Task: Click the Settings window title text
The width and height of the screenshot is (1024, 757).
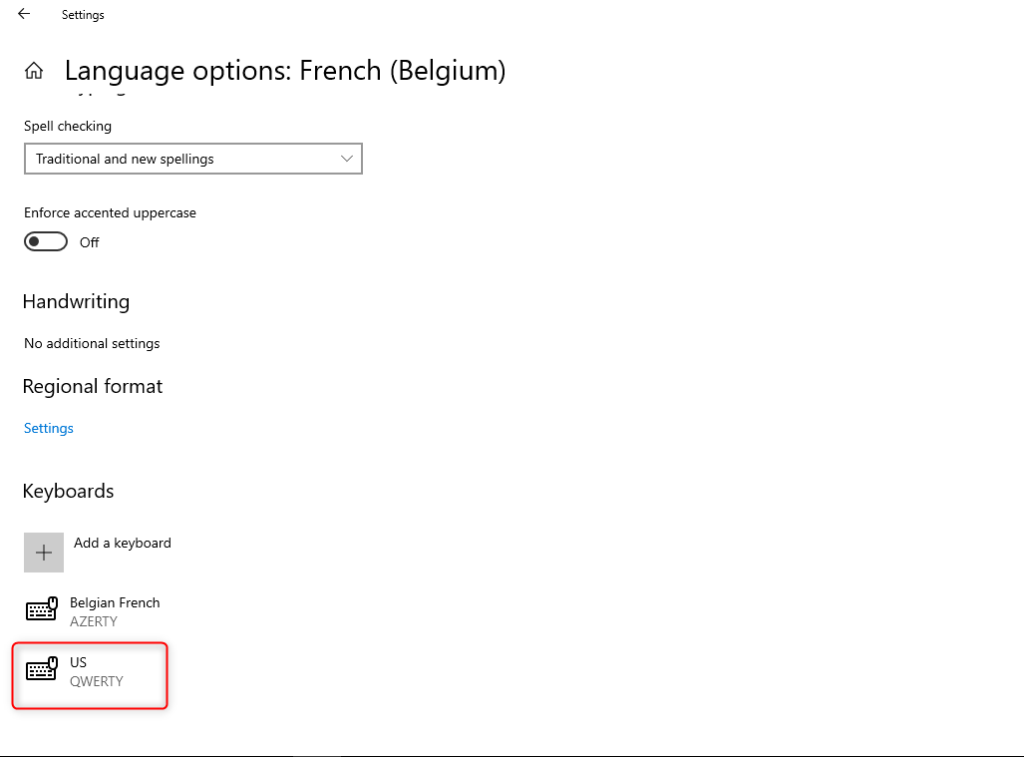Action: pyautogui.click(x=83, y=14)
